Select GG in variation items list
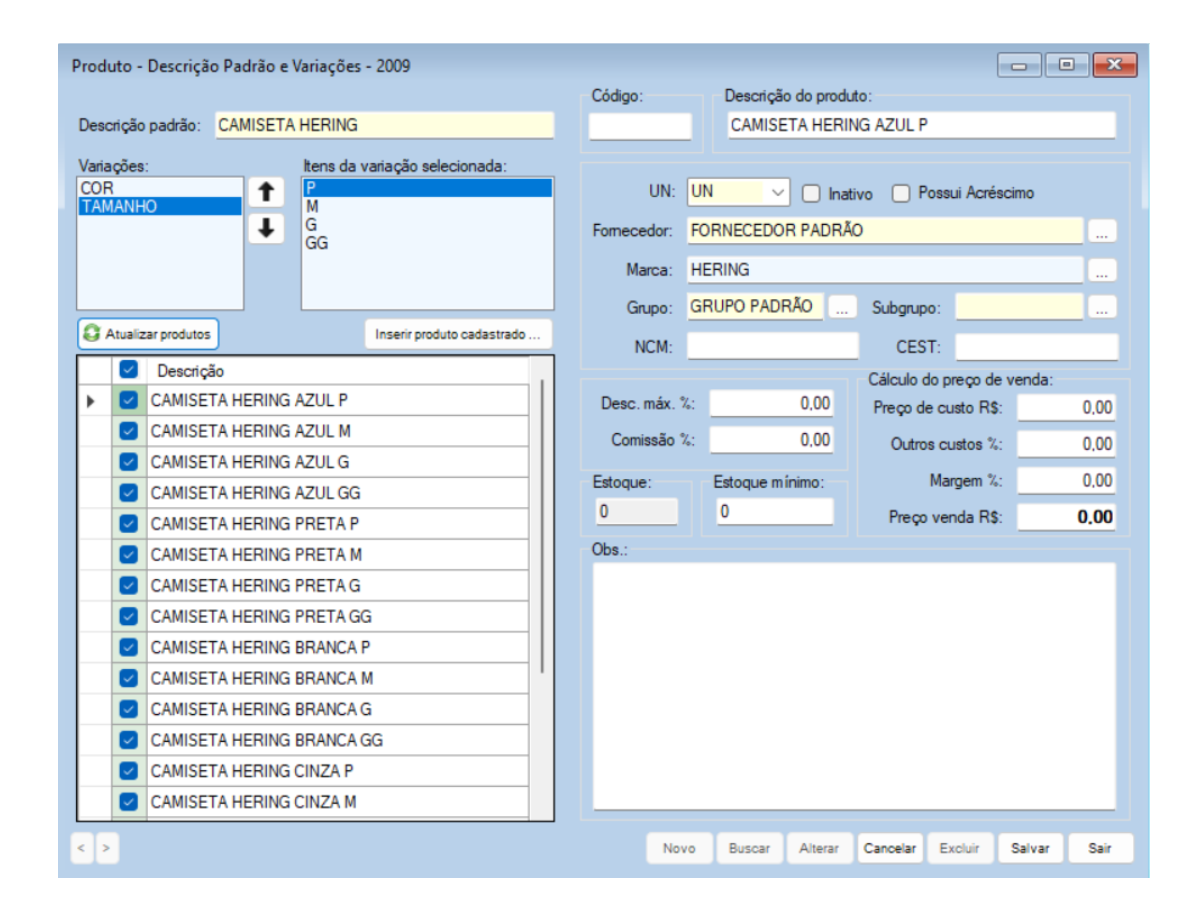1200x923 pixels. pyautogui.click(x=317, y=243)
